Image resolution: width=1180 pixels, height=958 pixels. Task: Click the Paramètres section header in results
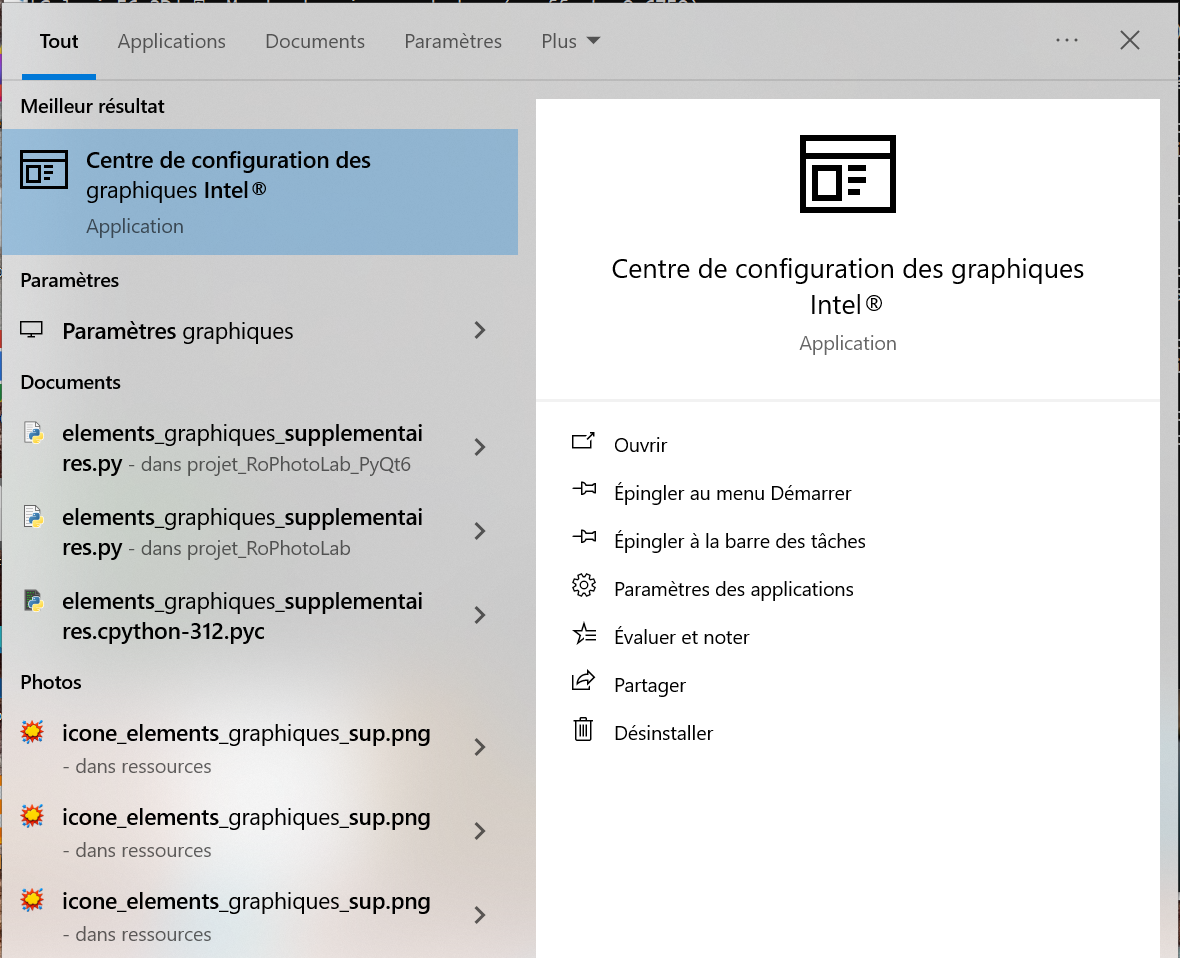click(x=69, y=281)
